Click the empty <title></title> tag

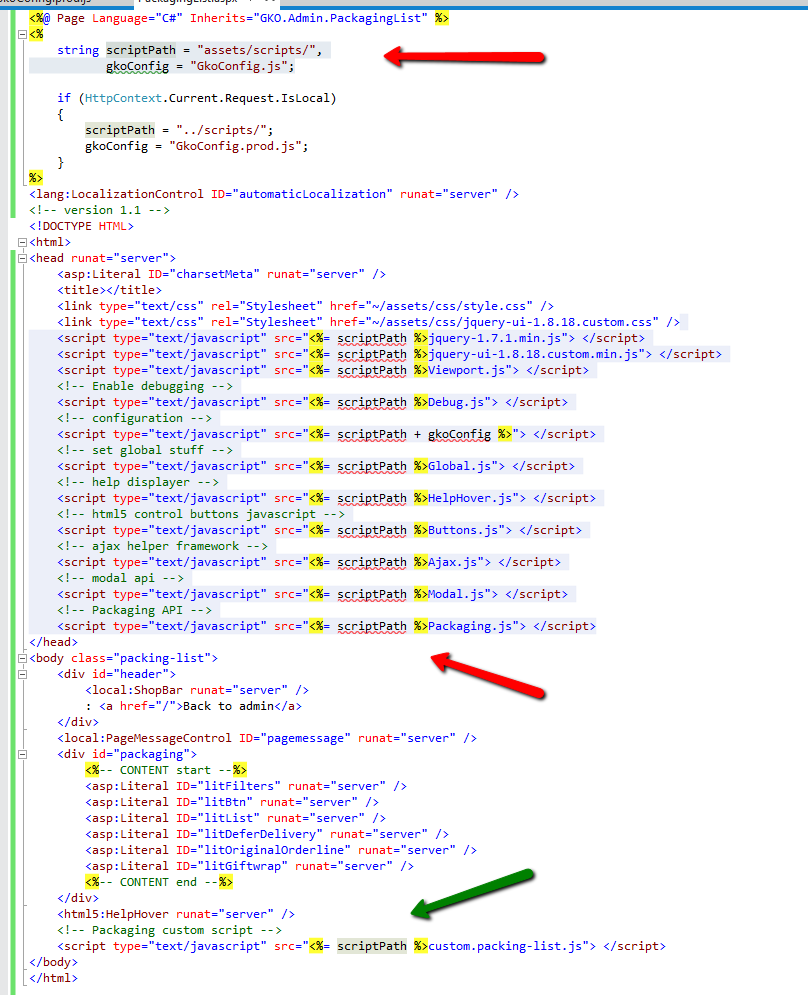point(109,290)
